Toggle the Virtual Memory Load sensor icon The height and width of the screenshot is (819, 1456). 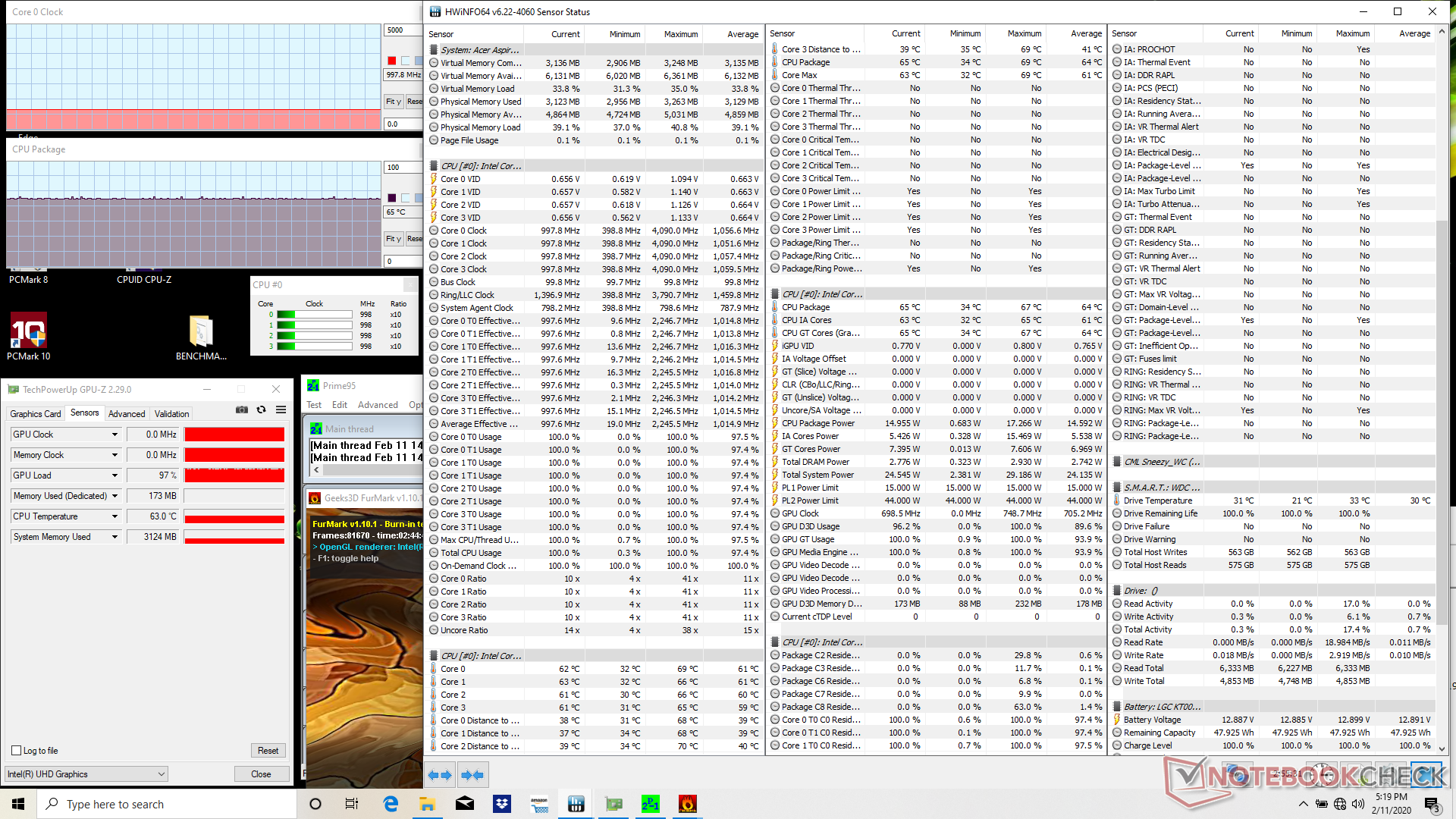434,89
